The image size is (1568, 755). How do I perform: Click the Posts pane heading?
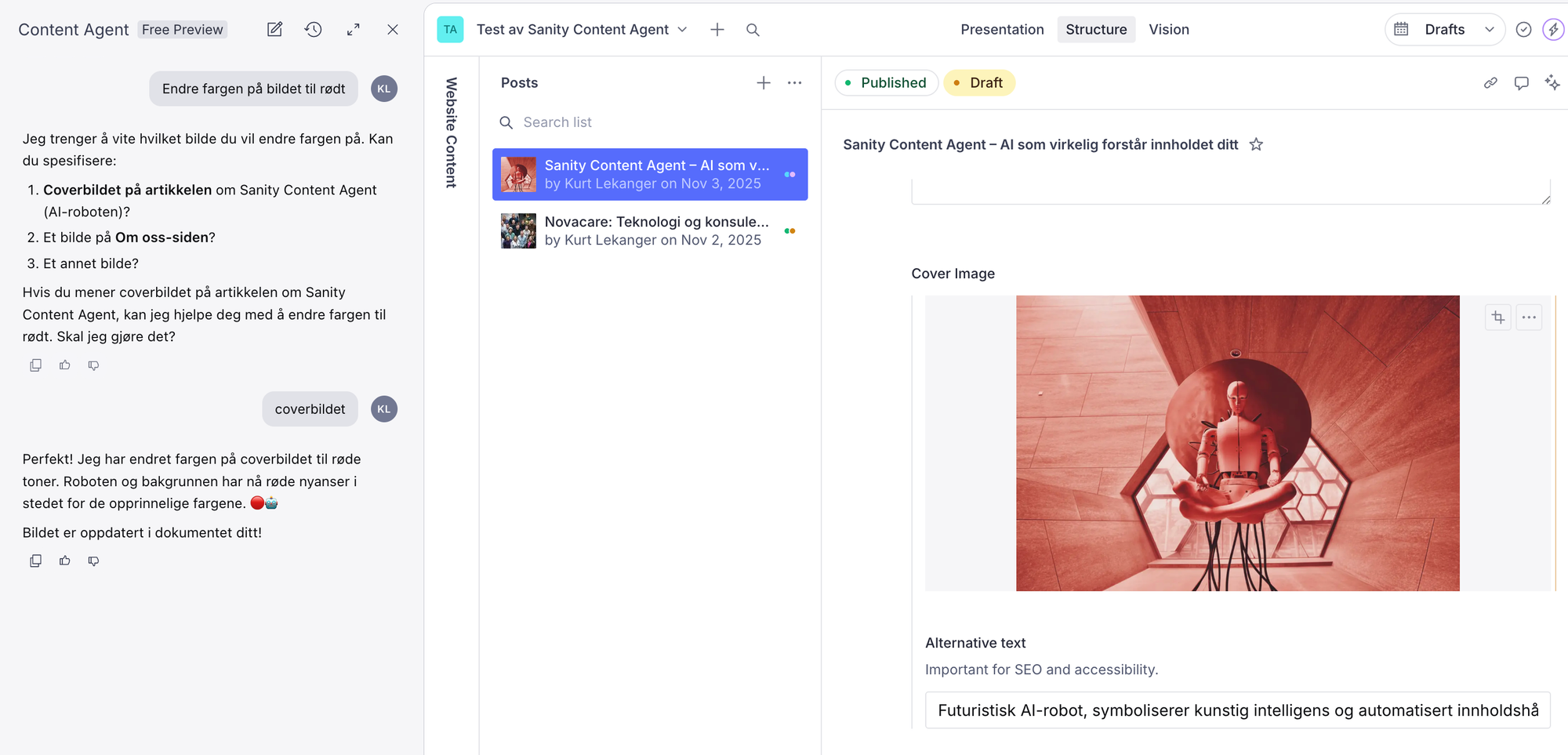(519, 83)
